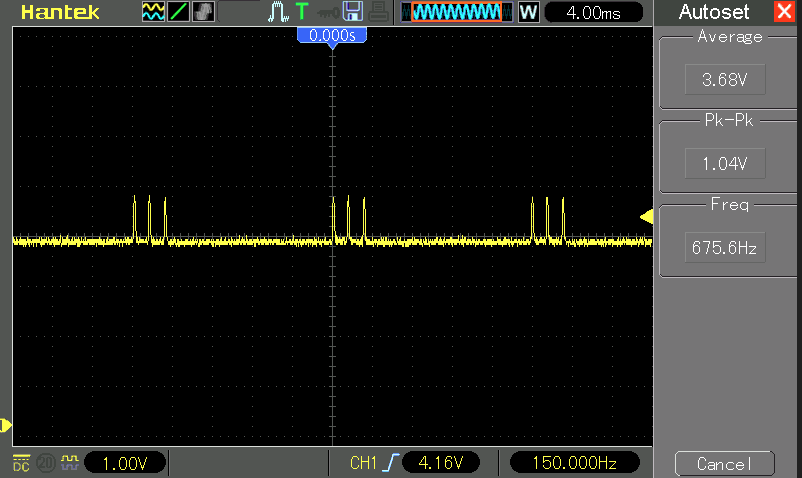Click the Average value 3.68V box
The width and height of the screenshot is (802, 478).
click(711, 79)
